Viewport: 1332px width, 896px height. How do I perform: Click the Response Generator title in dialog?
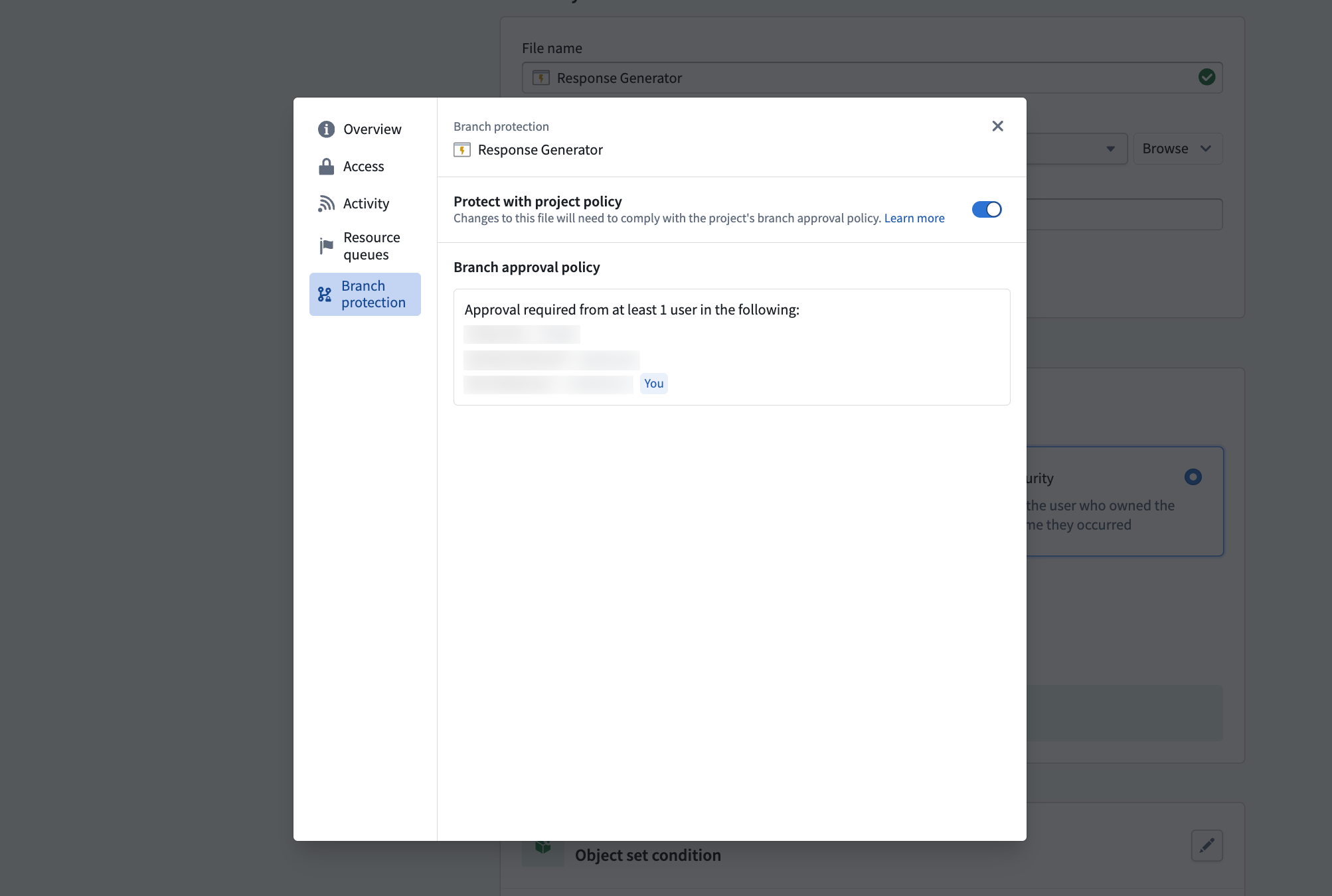540,149
